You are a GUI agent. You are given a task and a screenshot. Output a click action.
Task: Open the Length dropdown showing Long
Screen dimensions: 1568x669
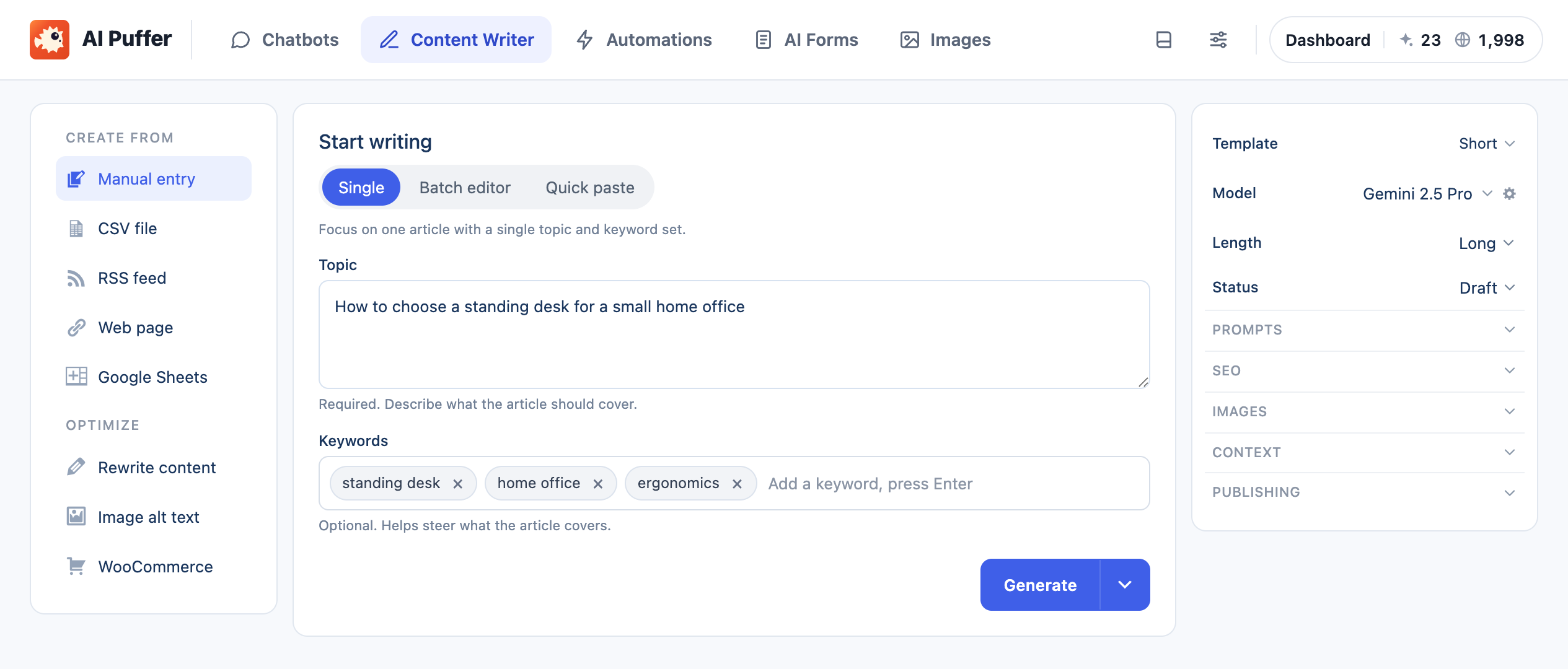(1487, 243)
